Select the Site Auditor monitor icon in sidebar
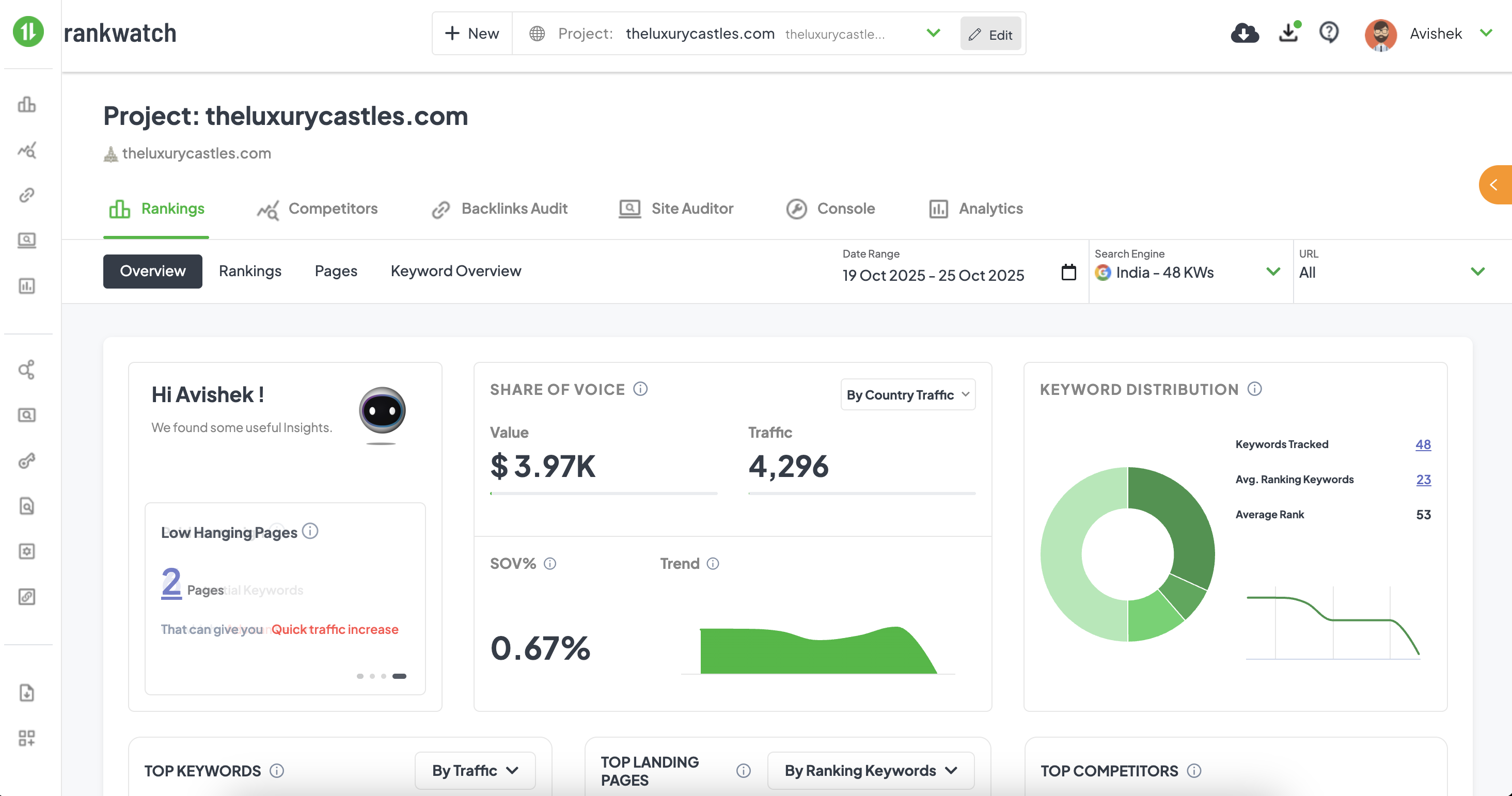This screenshot has height=796, width=1512. point(27,241)
